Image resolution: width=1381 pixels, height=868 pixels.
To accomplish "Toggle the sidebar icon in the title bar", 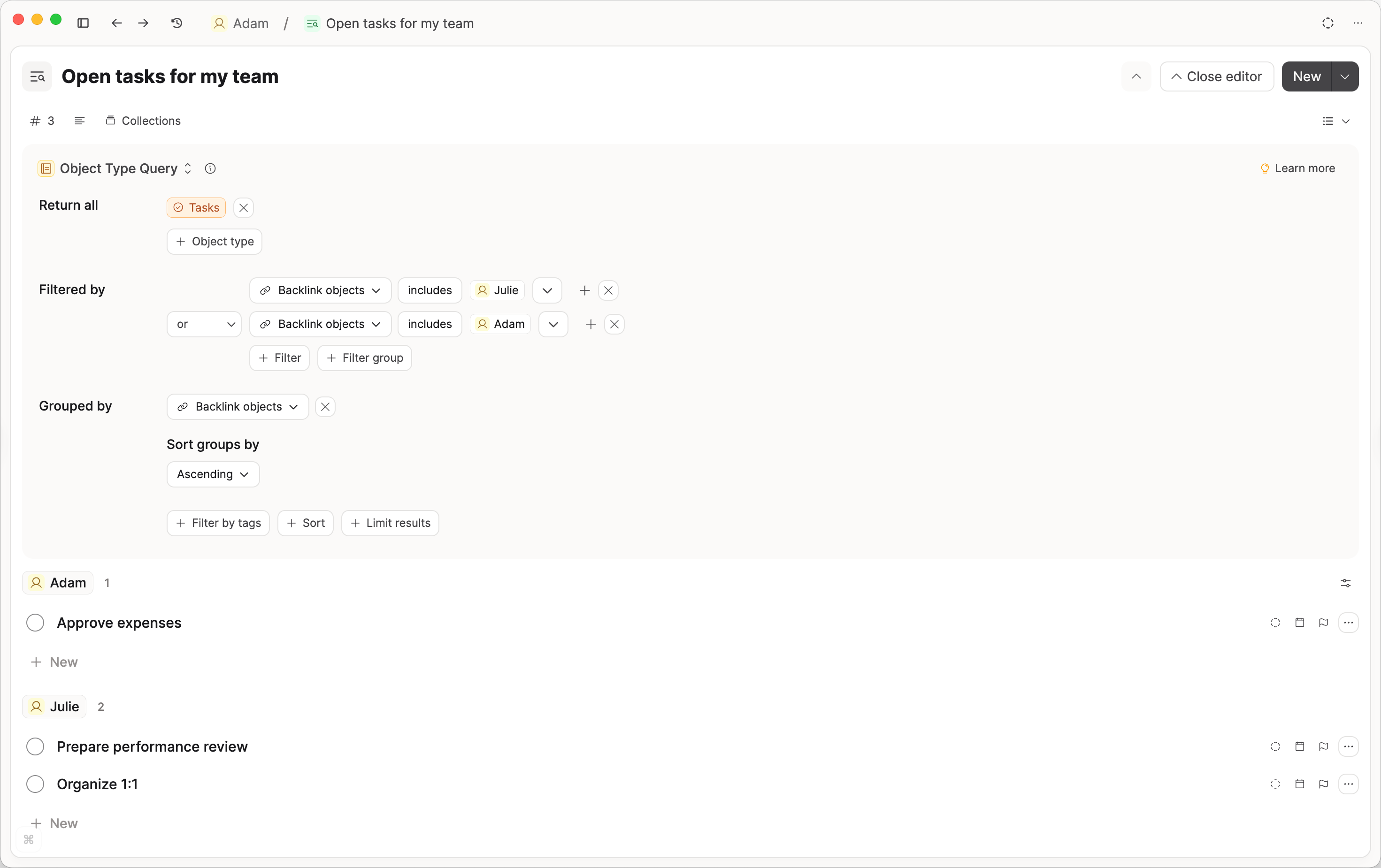I will (83, 23).
